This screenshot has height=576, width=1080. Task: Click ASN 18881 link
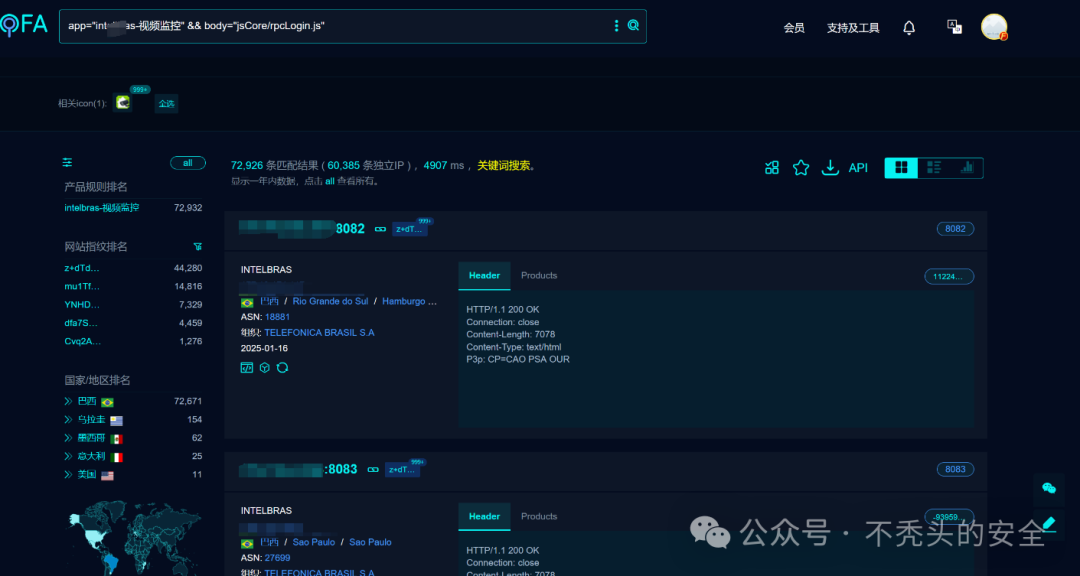point(278,317)
